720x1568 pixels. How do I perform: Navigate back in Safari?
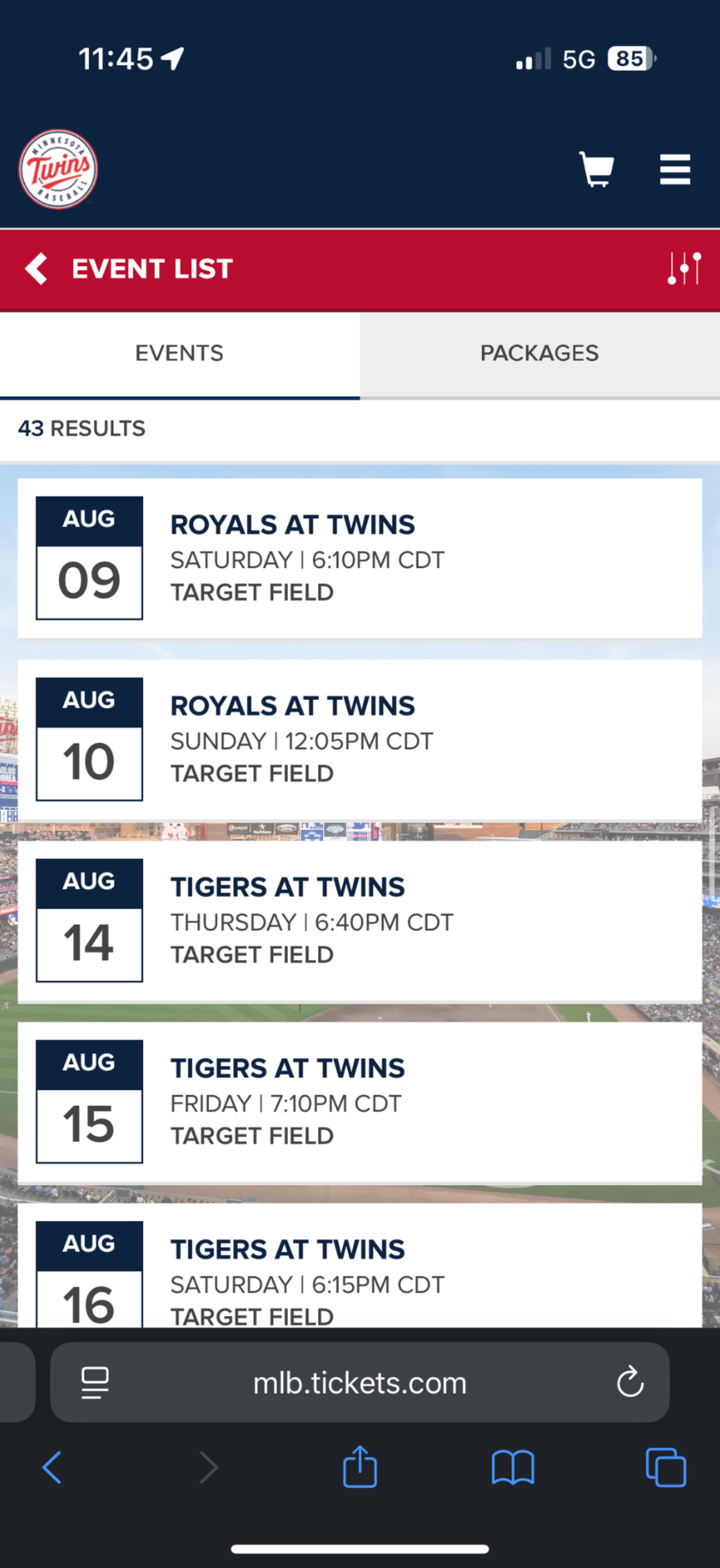pyautogui.click(x=52, y=1468)
